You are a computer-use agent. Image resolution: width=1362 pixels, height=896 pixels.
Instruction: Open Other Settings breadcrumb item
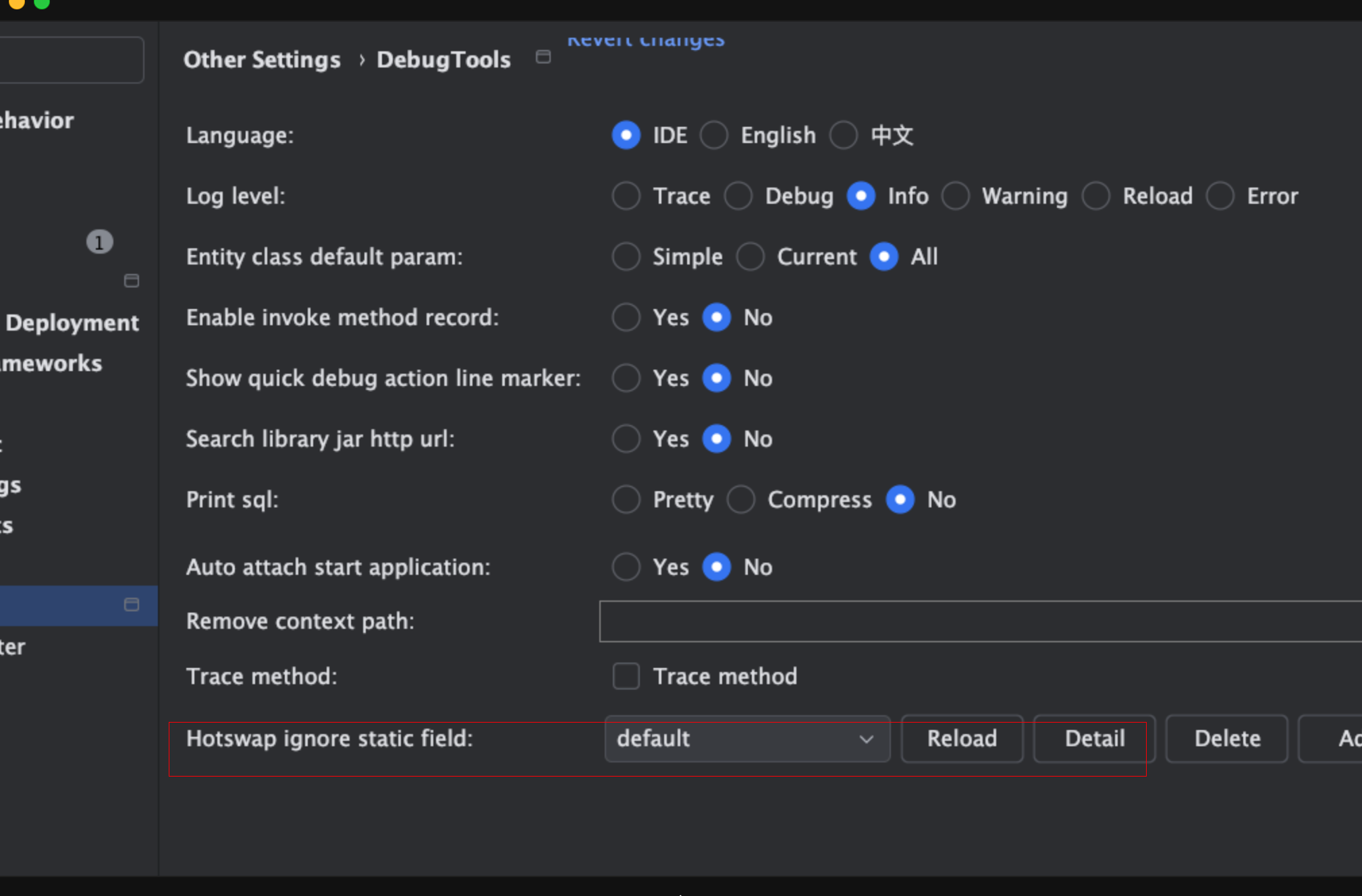[262, 59]
